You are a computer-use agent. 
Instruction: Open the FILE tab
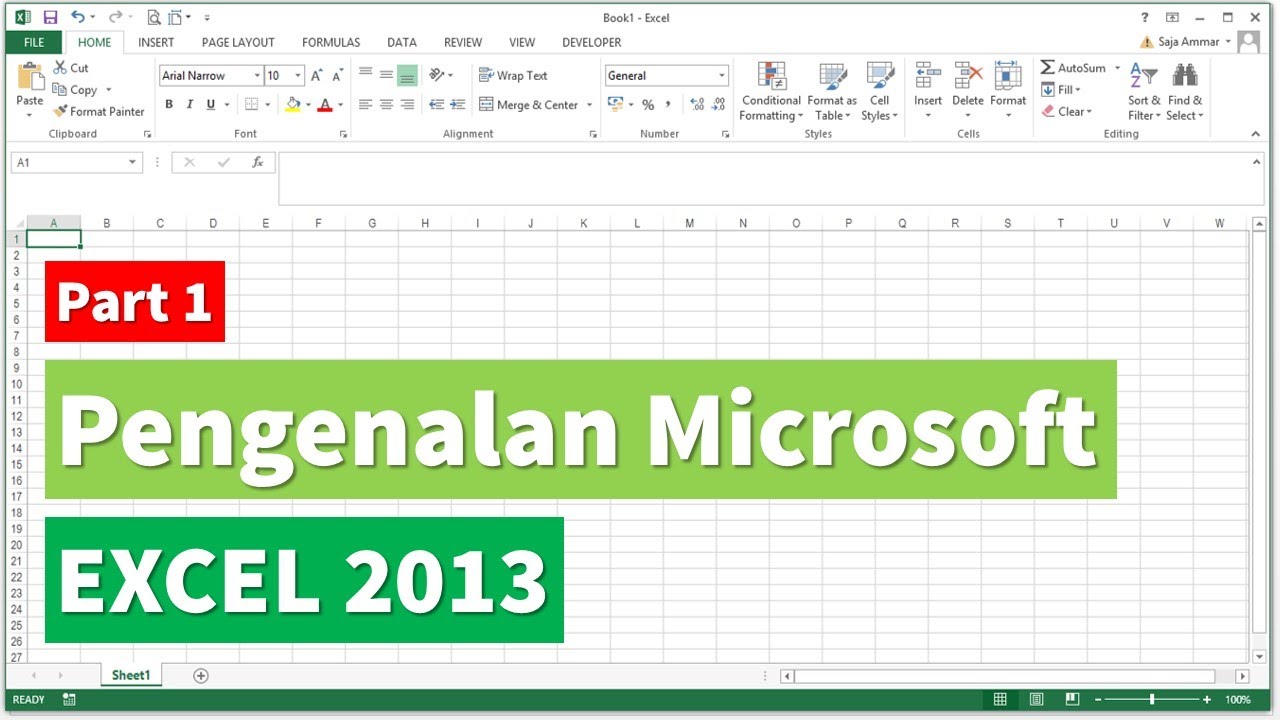click(x=34, y=42)
